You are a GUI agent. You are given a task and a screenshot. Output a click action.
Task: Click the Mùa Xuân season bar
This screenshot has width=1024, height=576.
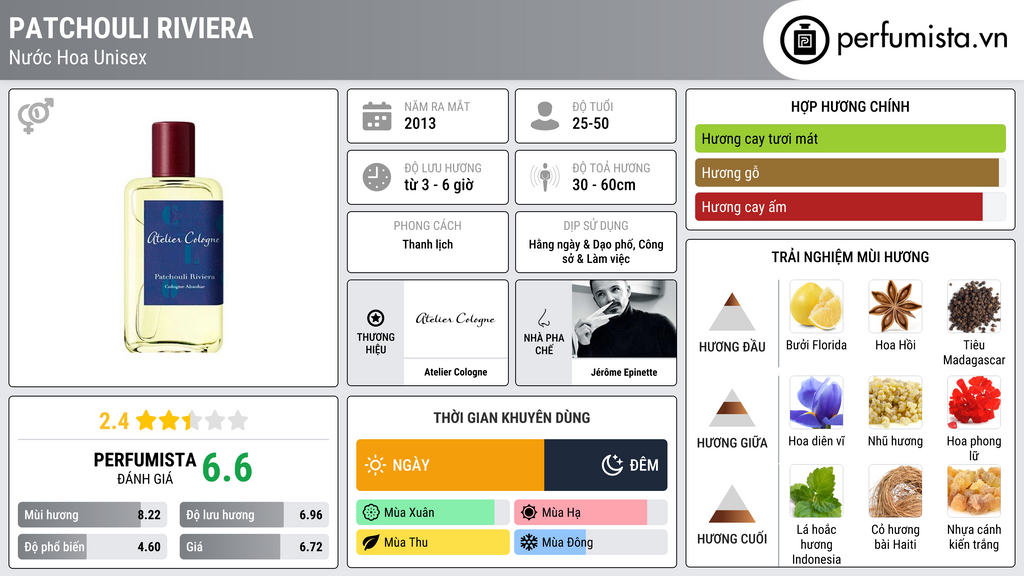pos(433,513)
